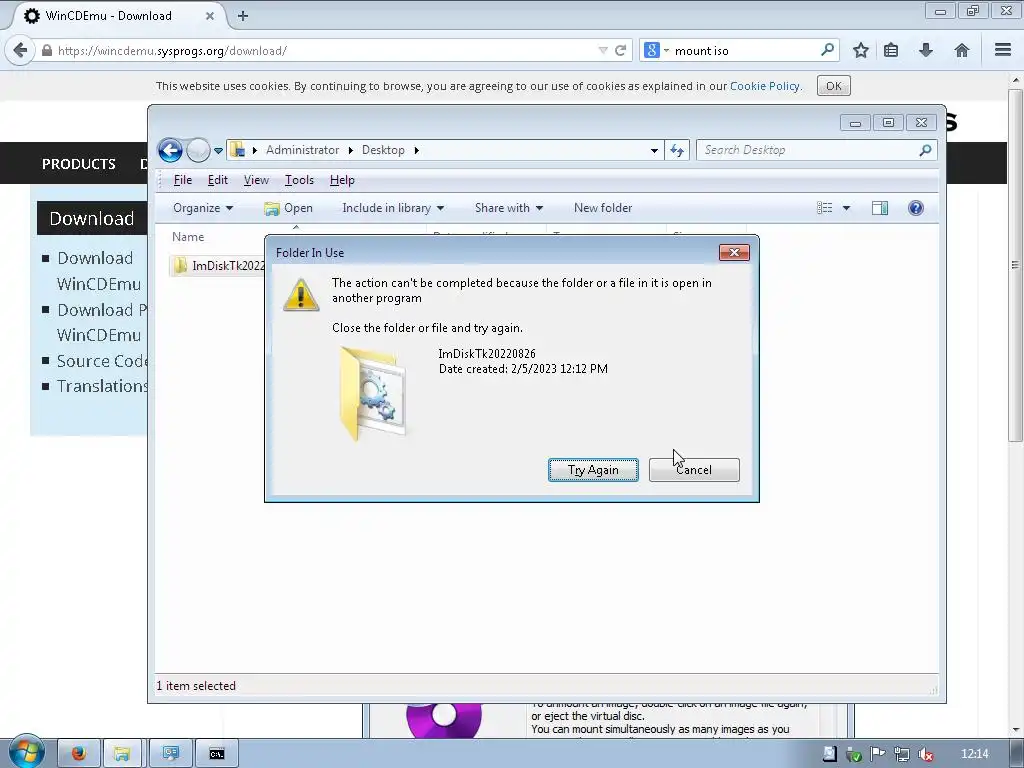Expand Include in library dropdown
This screenshot has height=768, width=1024.
[x=392, y=208]
